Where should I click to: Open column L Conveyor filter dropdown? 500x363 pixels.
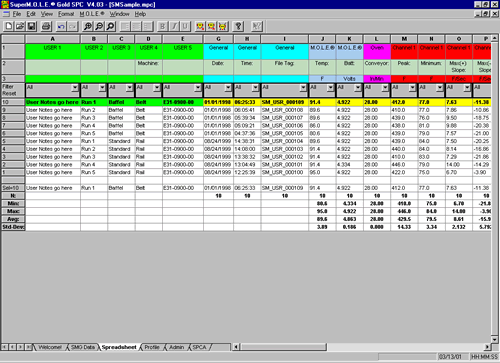385,87
